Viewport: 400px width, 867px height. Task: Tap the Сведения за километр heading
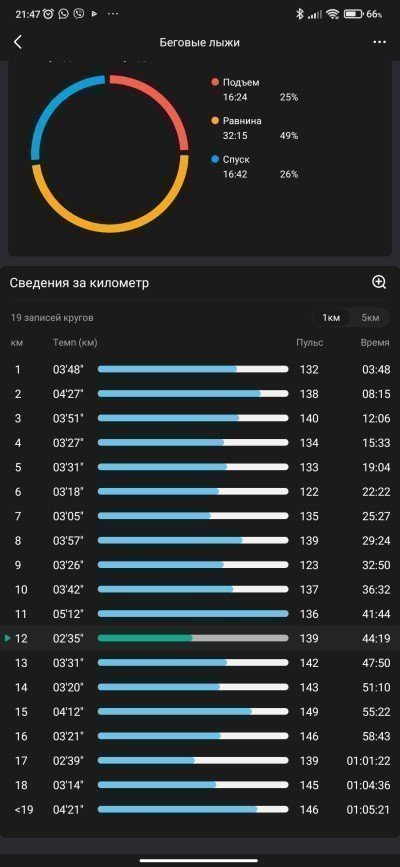pos(80,283)
